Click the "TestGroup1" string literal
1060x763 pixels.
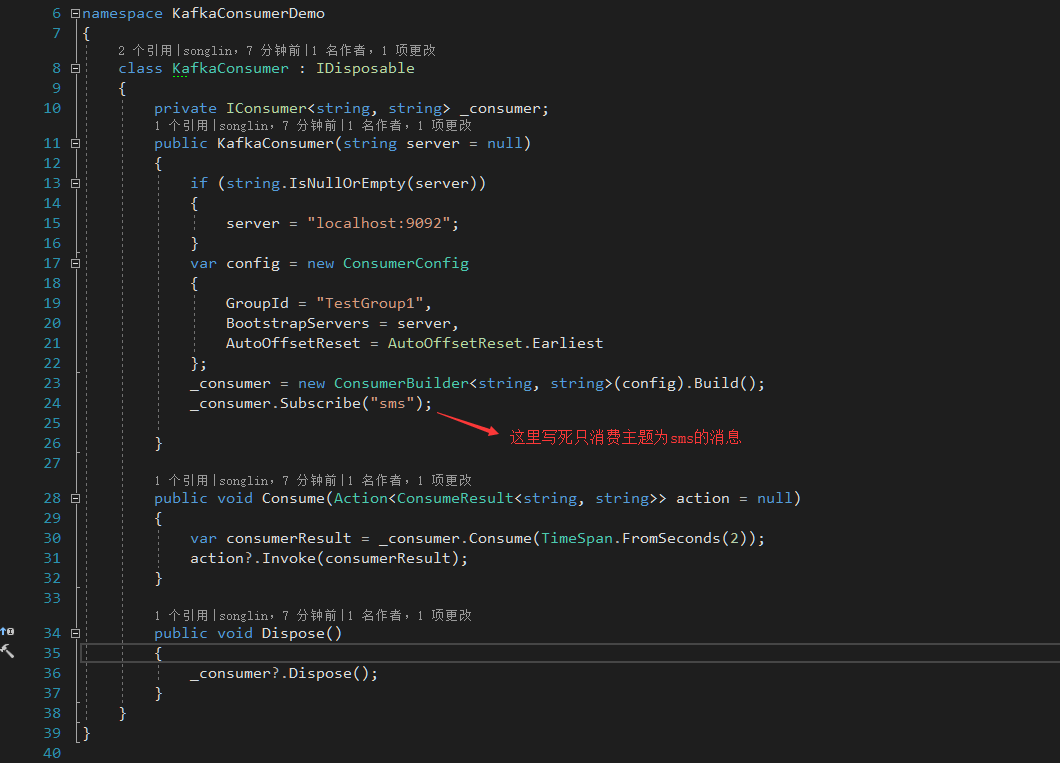370,303
